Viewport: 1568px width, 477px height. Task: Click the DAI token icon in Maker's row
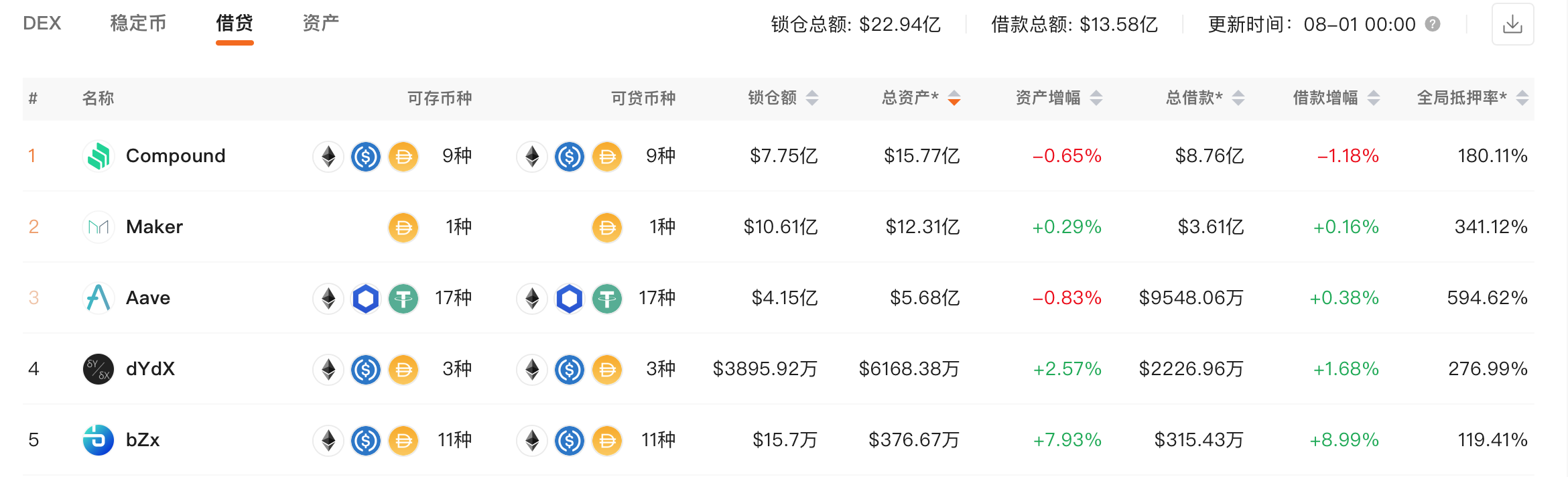403,227
